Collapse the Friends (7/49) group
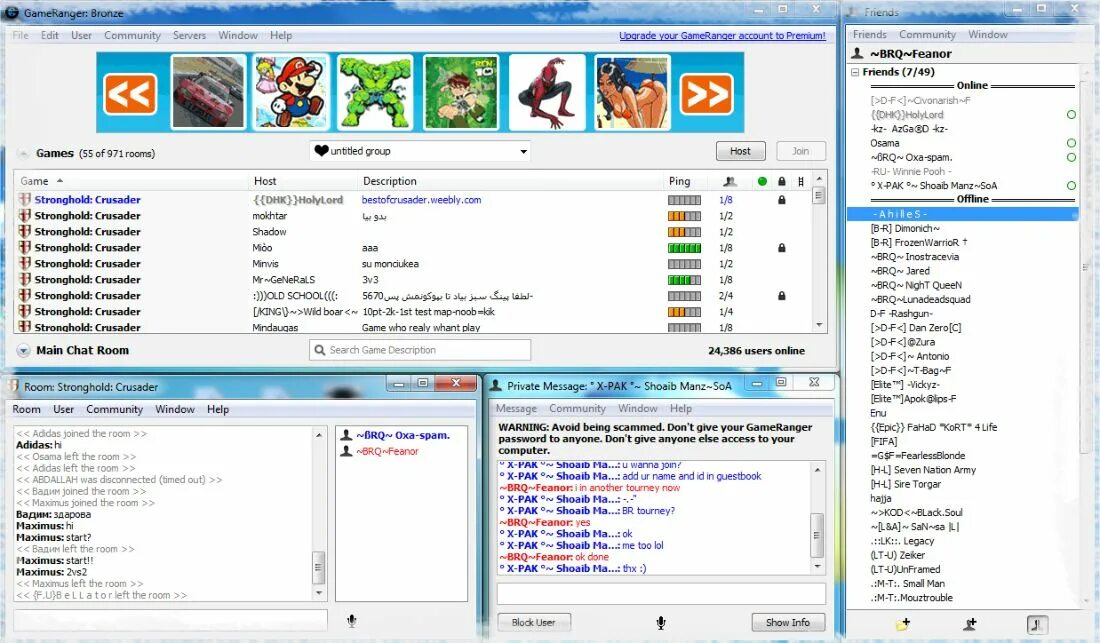This screenshot has width=1100, height=643. (x=854, y=72)
